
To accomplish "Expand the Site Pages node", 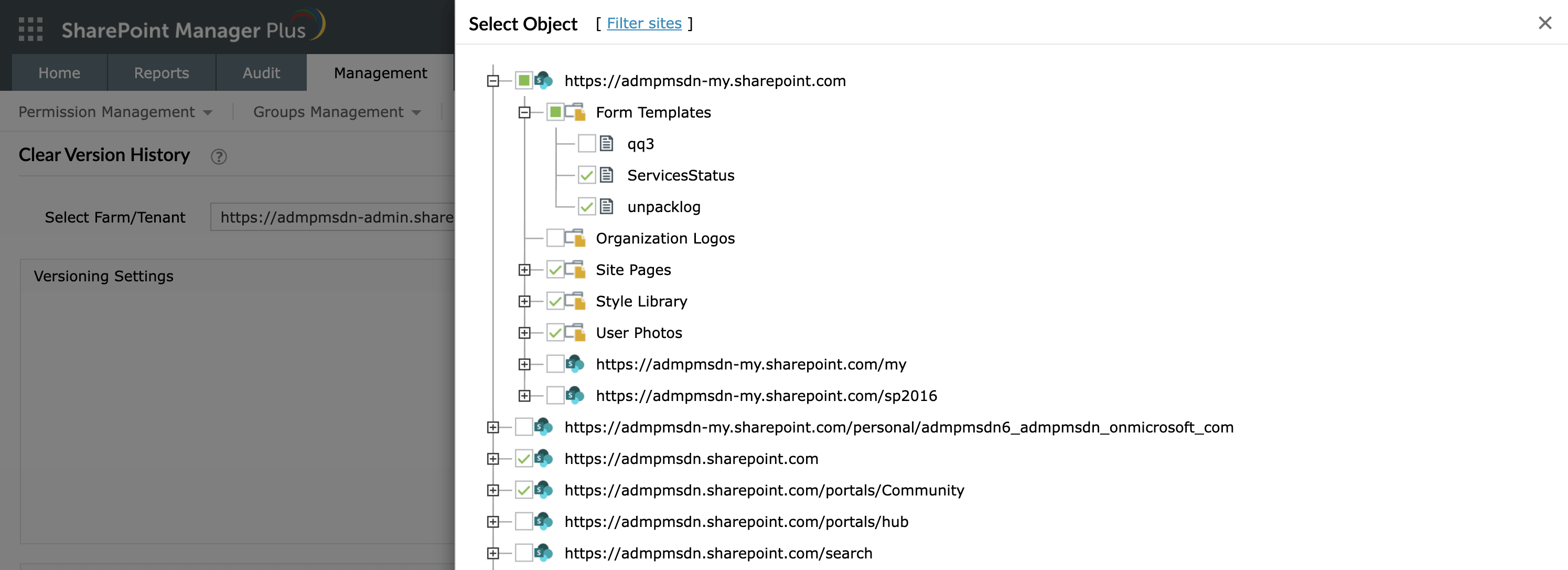I will (x=524, y=270).
